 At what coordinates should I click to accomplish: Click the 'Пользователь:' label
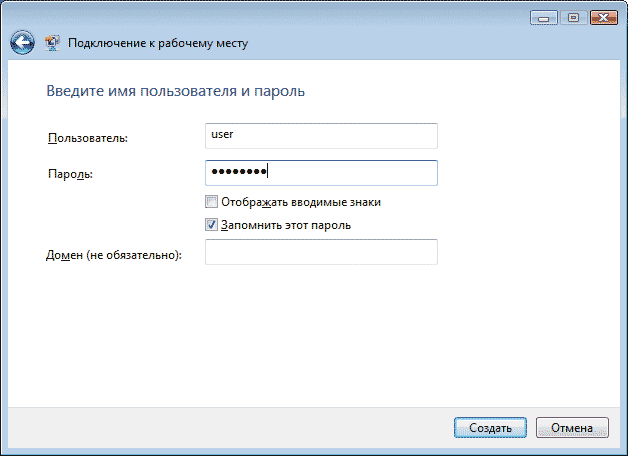[88, 137]
